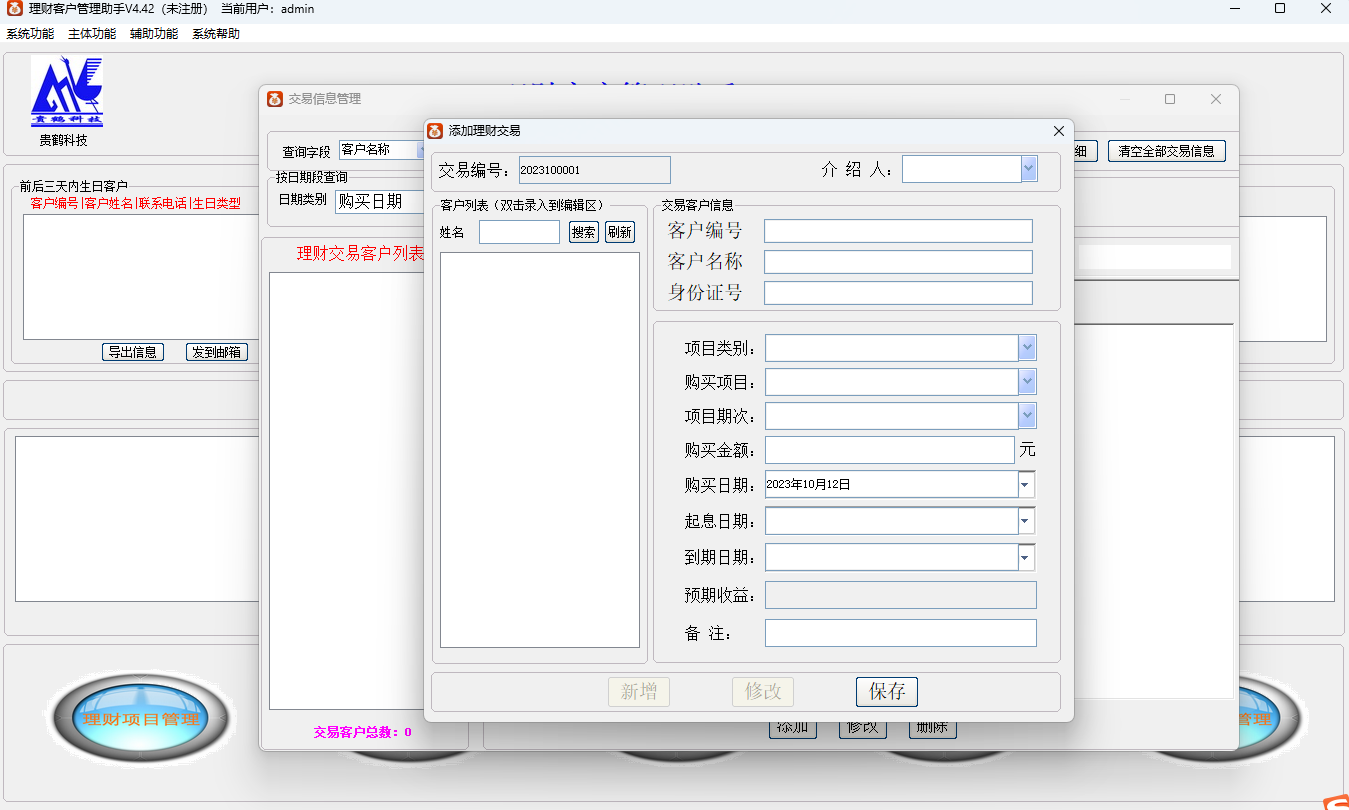
Task: Click the 交易客户总数：0 label
Action: 363,732
